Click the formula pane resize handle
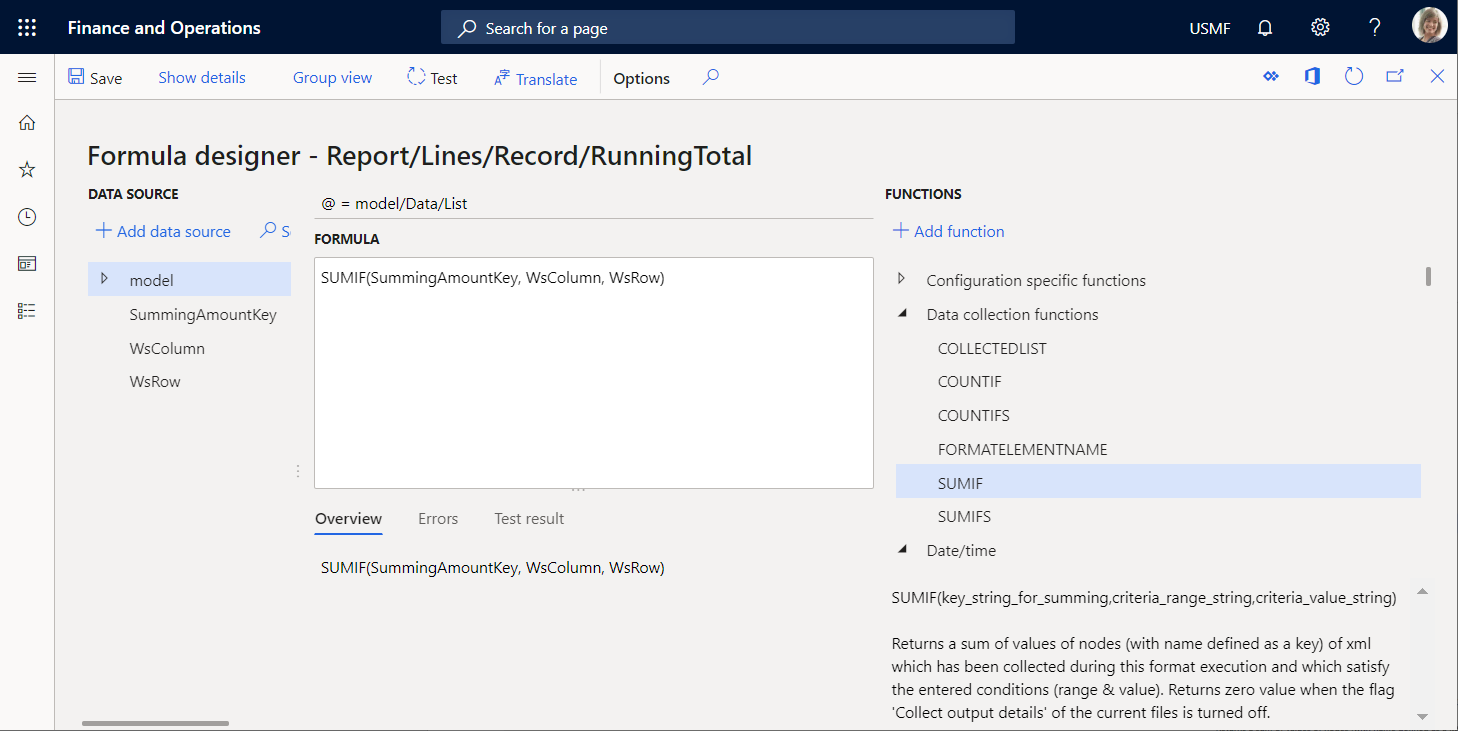Screen dimensions: 1458x731 [578, 490]
